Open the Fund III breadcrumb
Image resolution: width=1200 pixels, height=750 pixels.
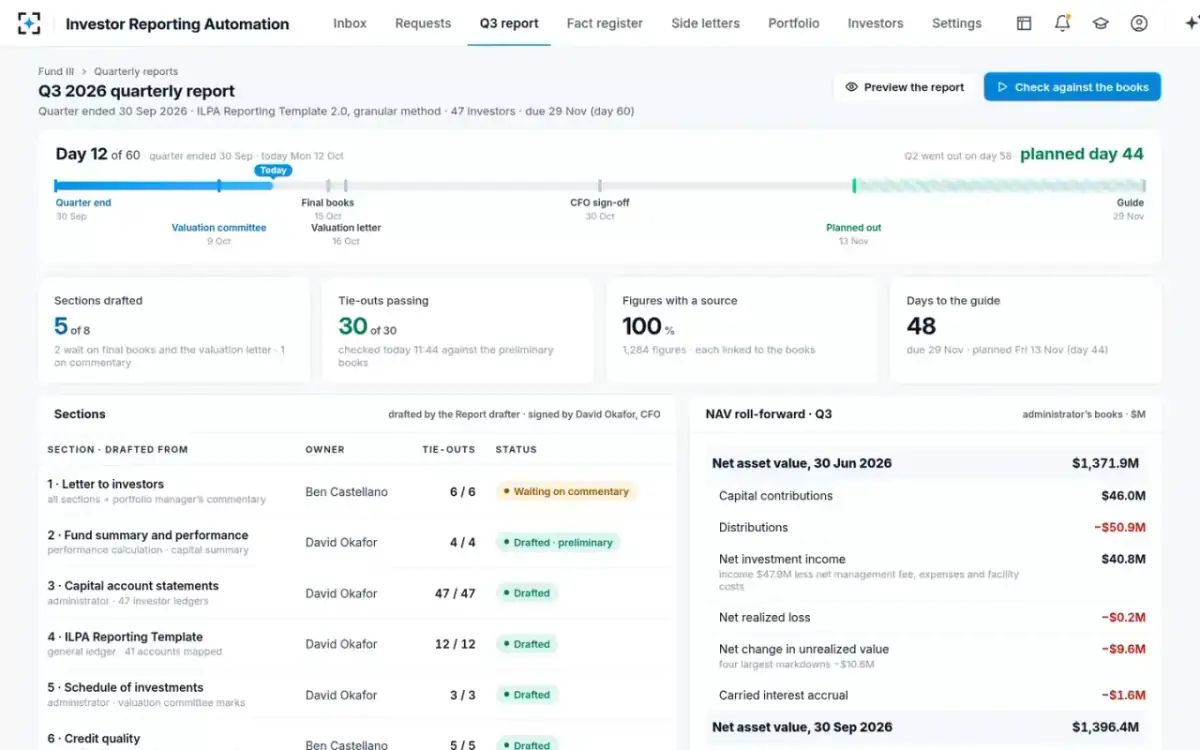click(56, 72)
